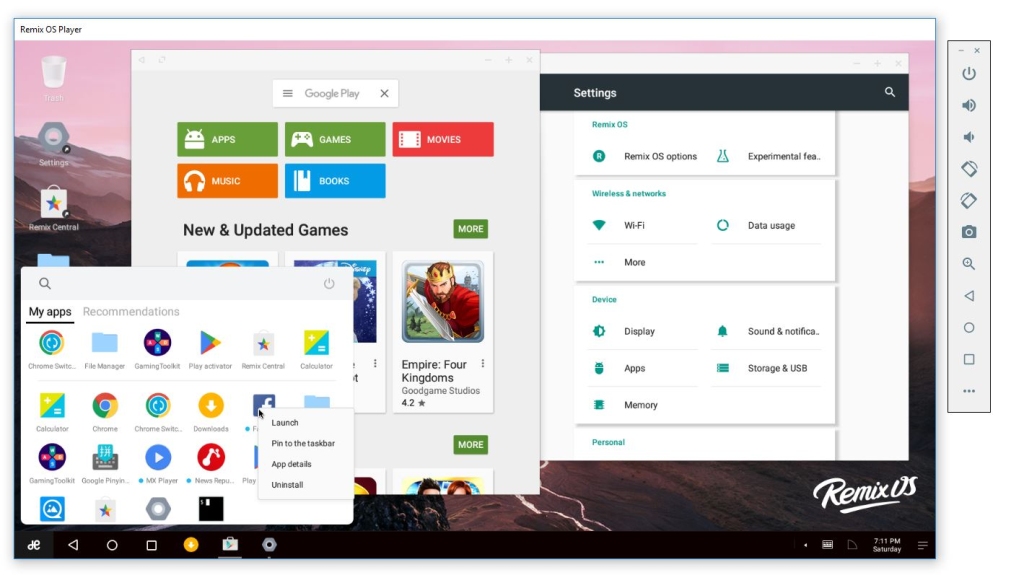
Task: Open Experimental features in Settings
Action: (x=768, y=156)
